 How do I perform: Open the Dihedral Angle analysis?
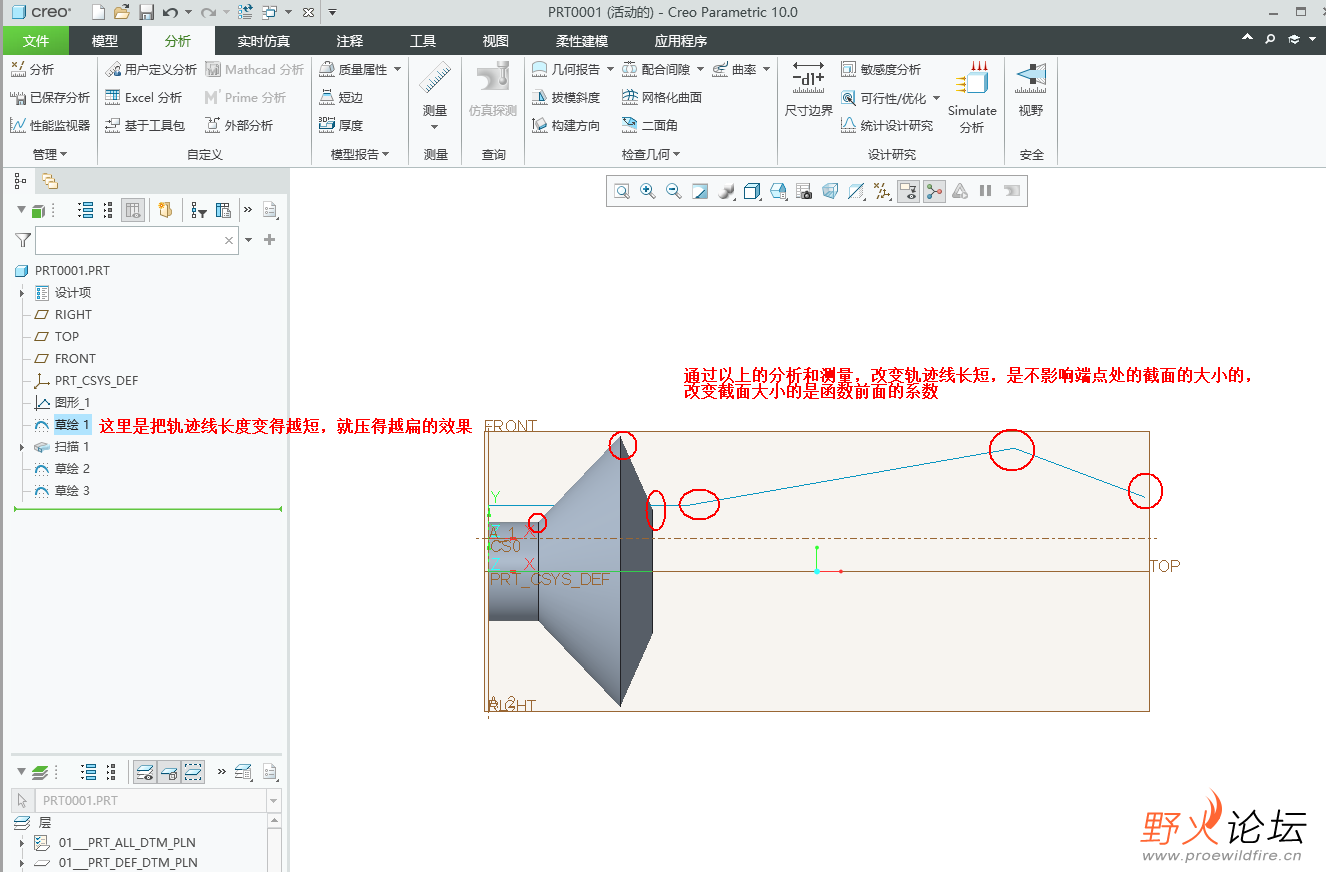click(650, 125)
